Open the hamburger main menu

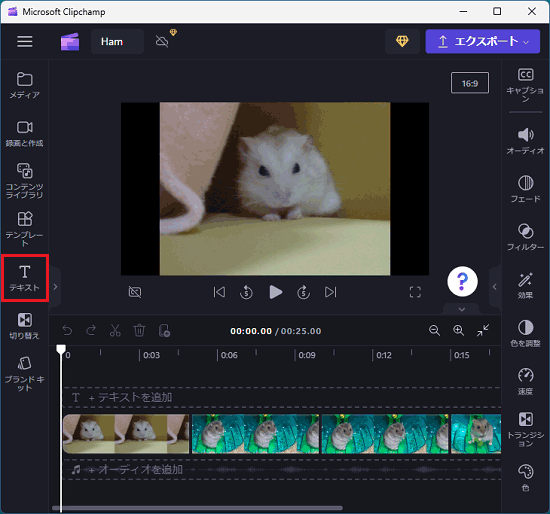25,41
